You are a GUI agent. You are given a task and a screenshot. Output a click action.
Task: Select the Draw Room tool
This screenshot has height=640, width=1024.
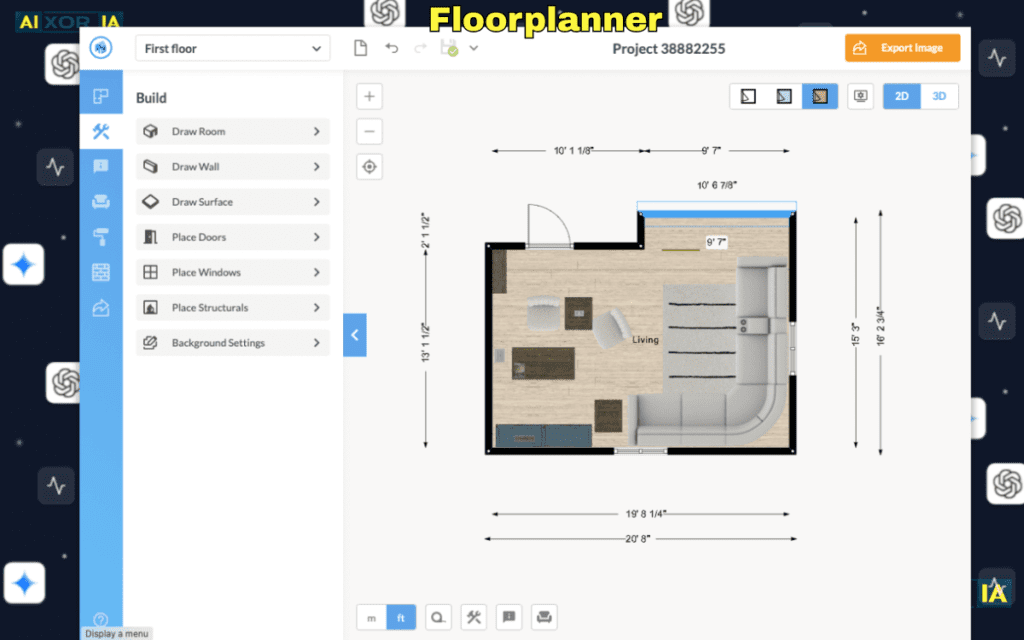click(232, 131)
